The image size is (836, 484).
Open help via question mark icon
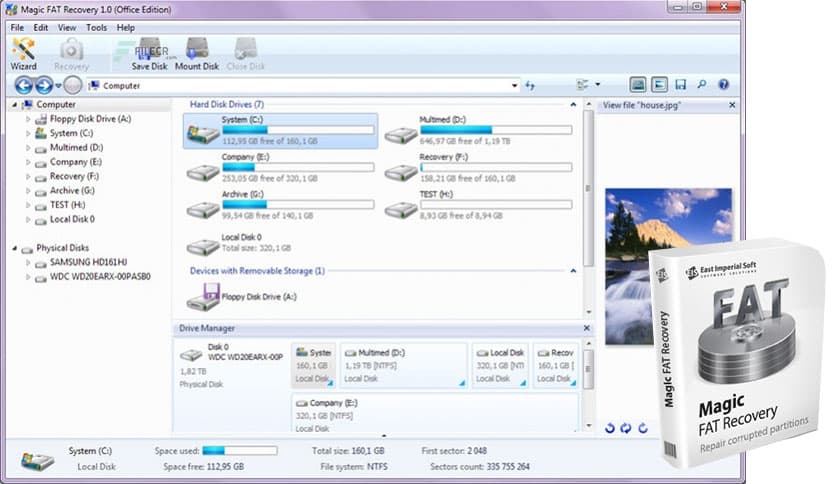click(723, 85)
